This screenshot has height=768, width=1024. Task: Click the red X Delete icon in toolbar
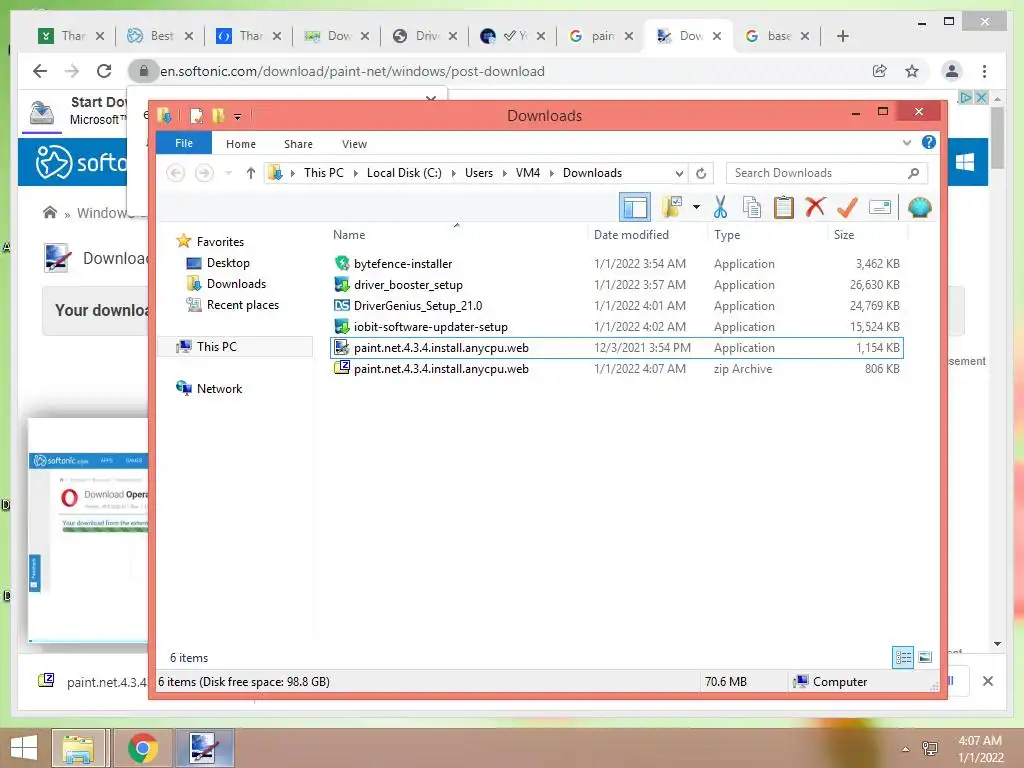[x=815, y=207]
